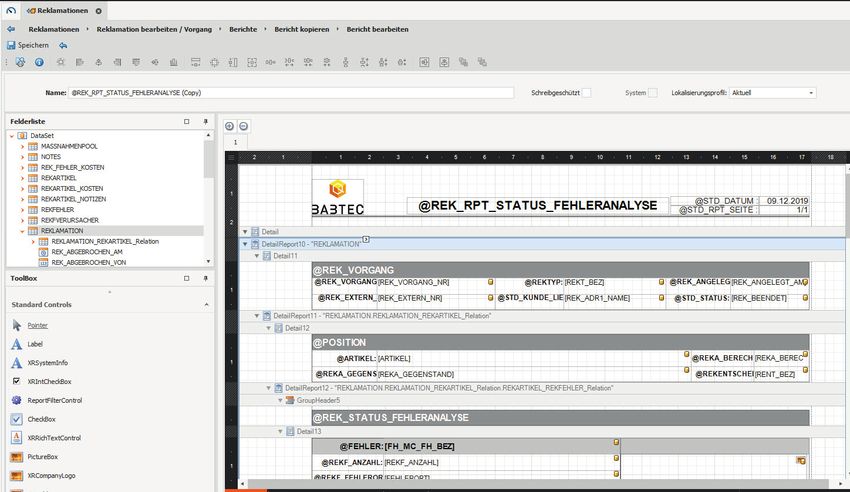Click the blue back arrow beside Speichern
The image size is (850, 492).
(x=63, y=45)
